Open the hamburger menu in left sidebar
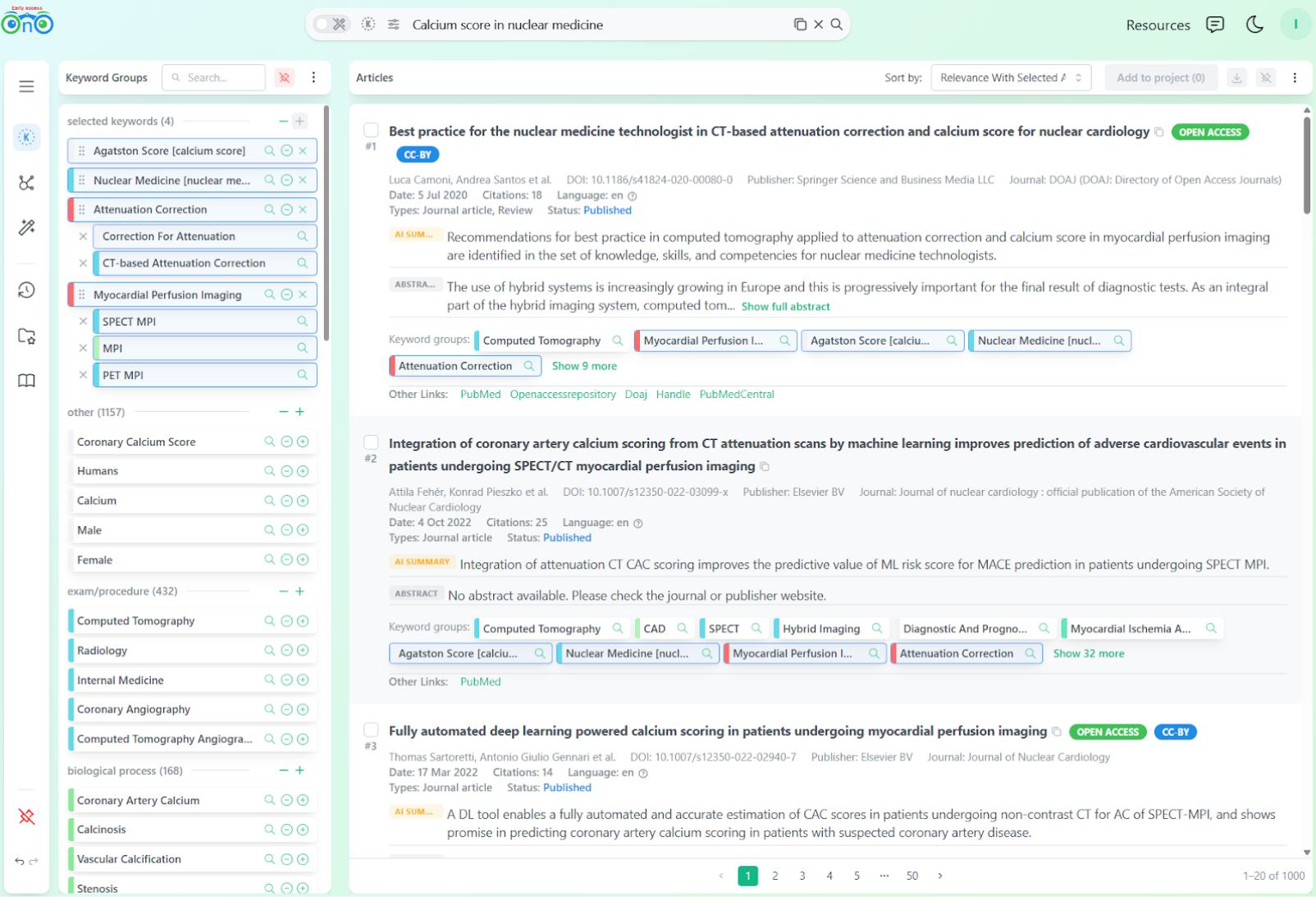Image resolution: width=1316 pixels, height=897 pixels. [x=26, y=86]
